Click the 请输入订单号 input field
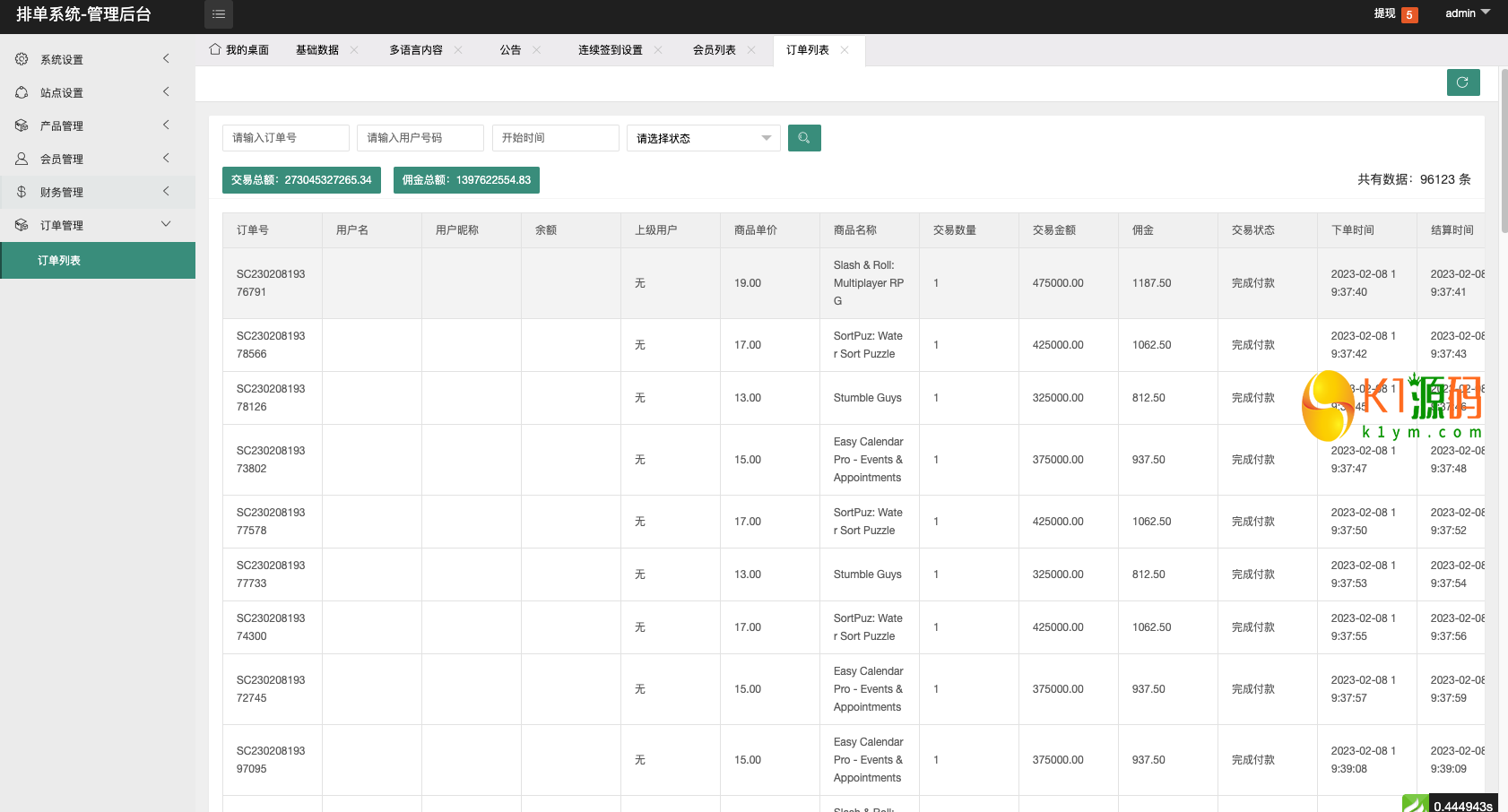The width and height of the screenshot is (1508, 812). (x=285, y=138)
